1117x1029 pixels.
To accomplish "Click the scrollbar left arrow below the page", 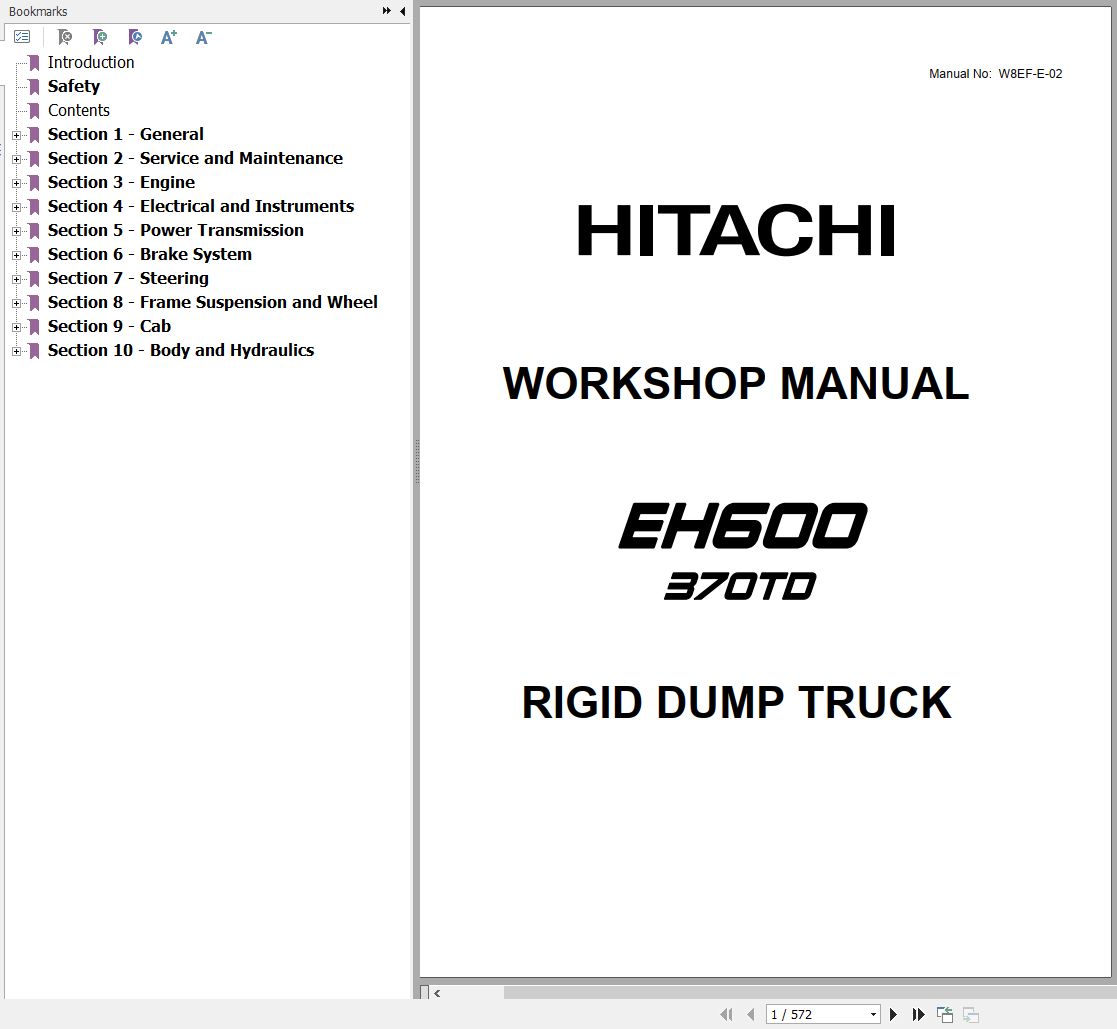I will 437,993.
